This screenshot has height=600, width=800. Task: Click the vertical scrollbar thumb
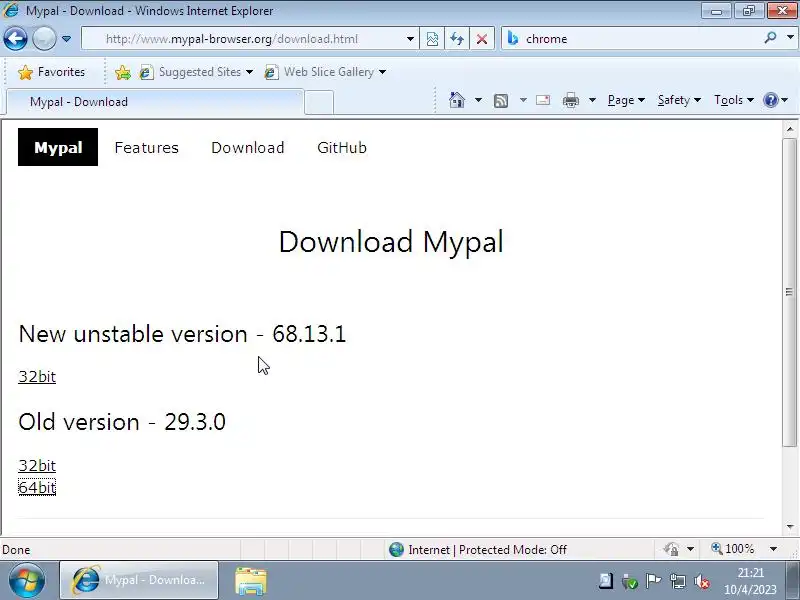click(x=790, y=293)
